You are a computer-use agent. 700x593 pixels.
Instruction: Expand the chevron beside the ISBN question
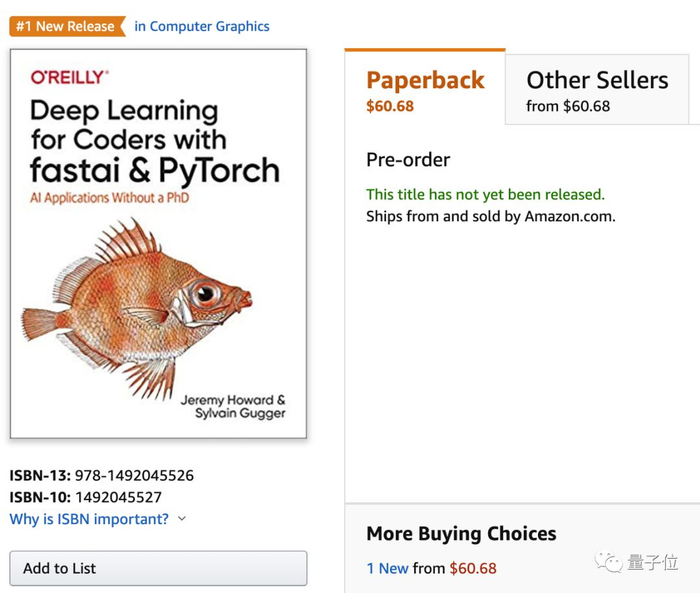(x=181, y=519)
